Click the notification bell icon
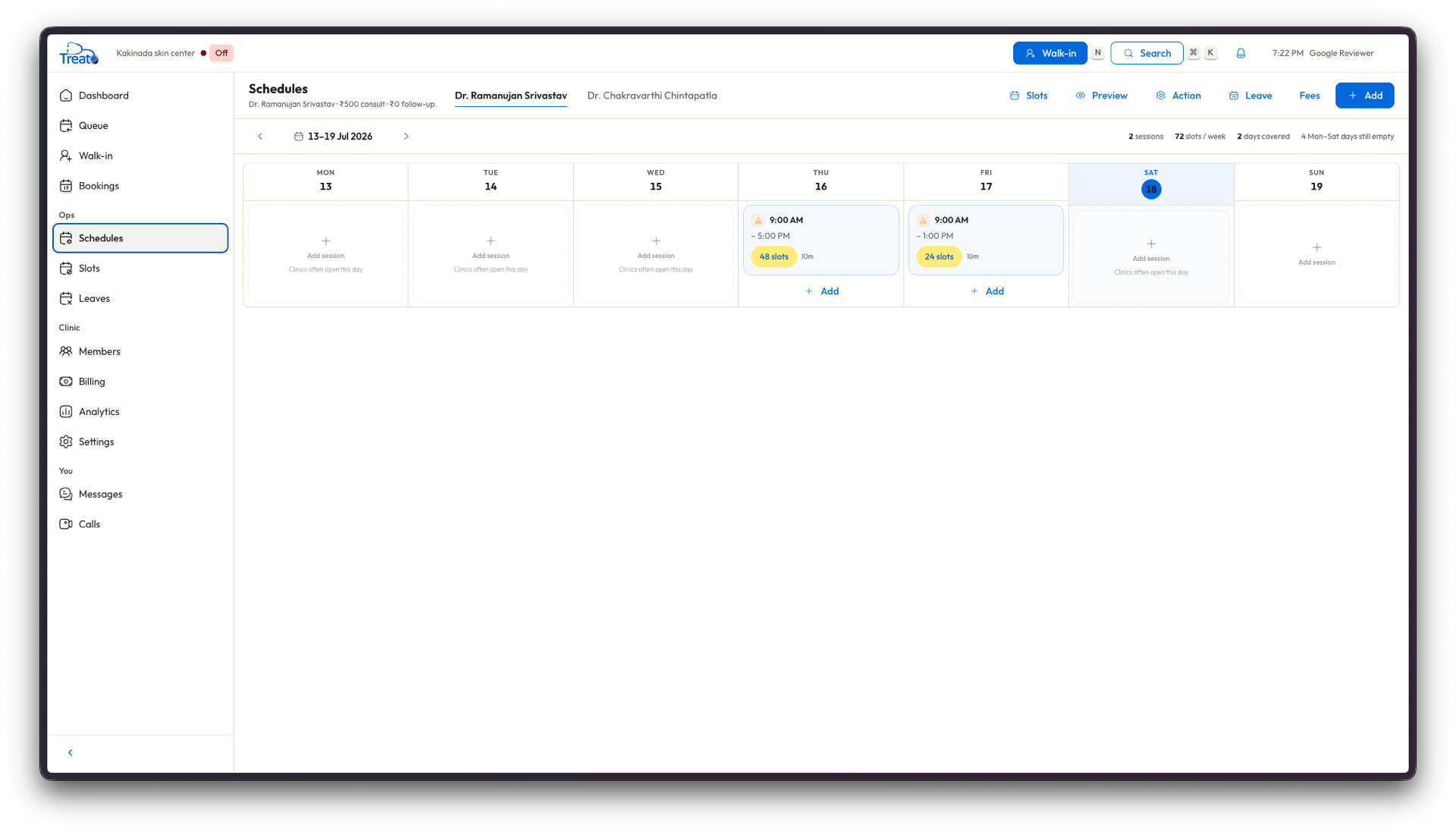The height and width of the screenshot is (833, 1456). click(1241, 53)
